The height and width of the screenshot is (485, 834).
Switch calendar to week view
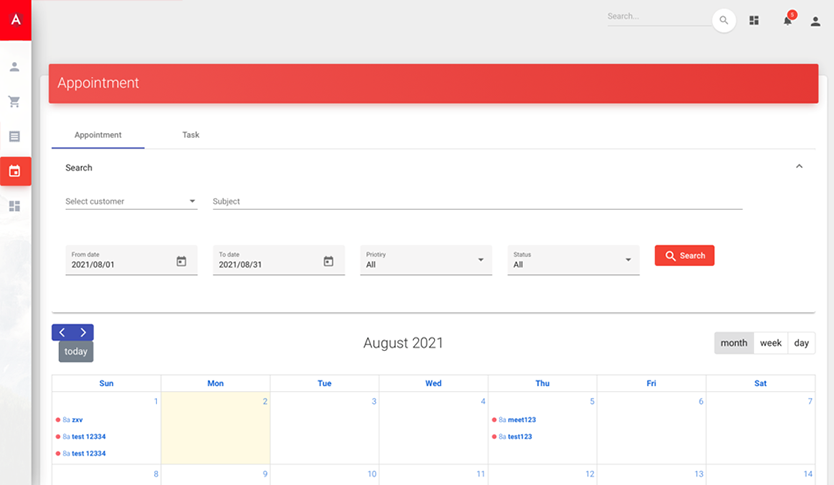click(770, 343)
